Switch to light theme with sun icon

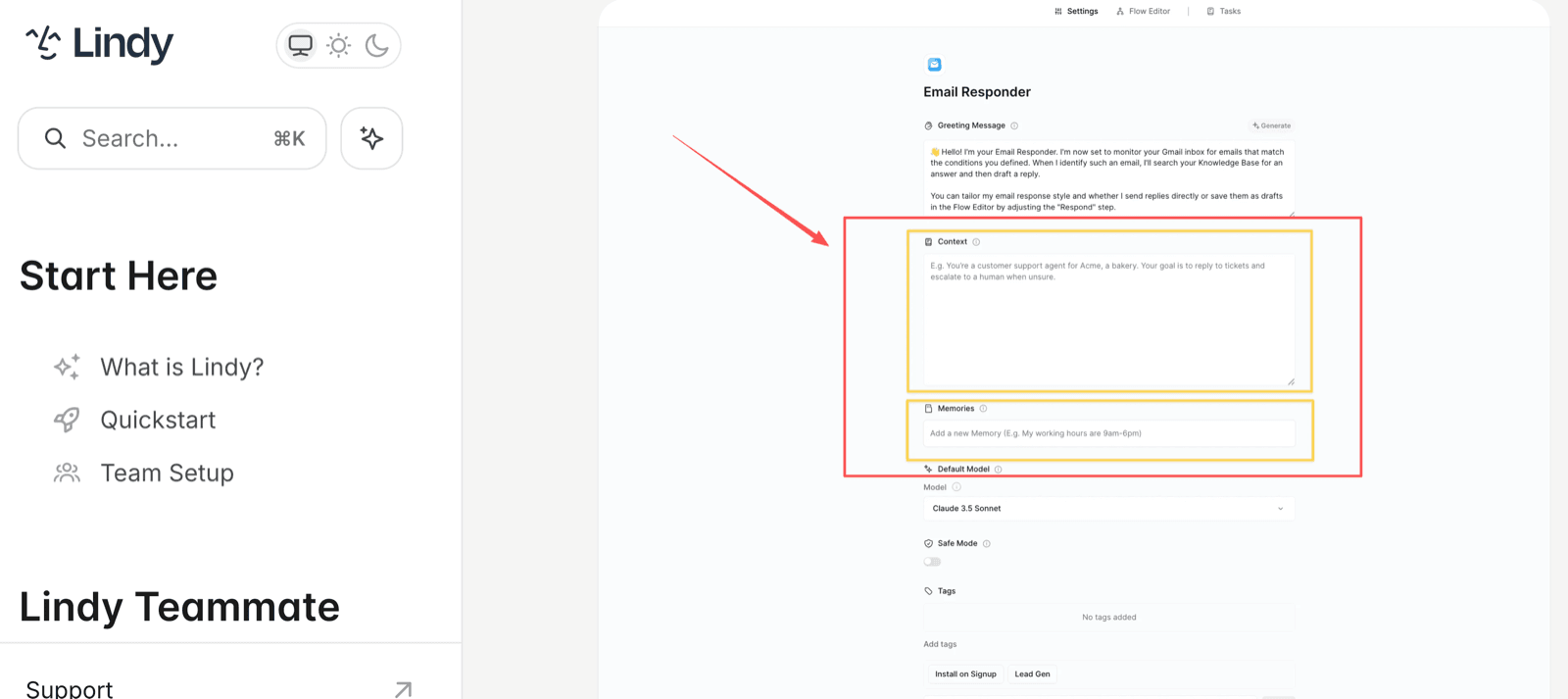[x=338, y=45]
